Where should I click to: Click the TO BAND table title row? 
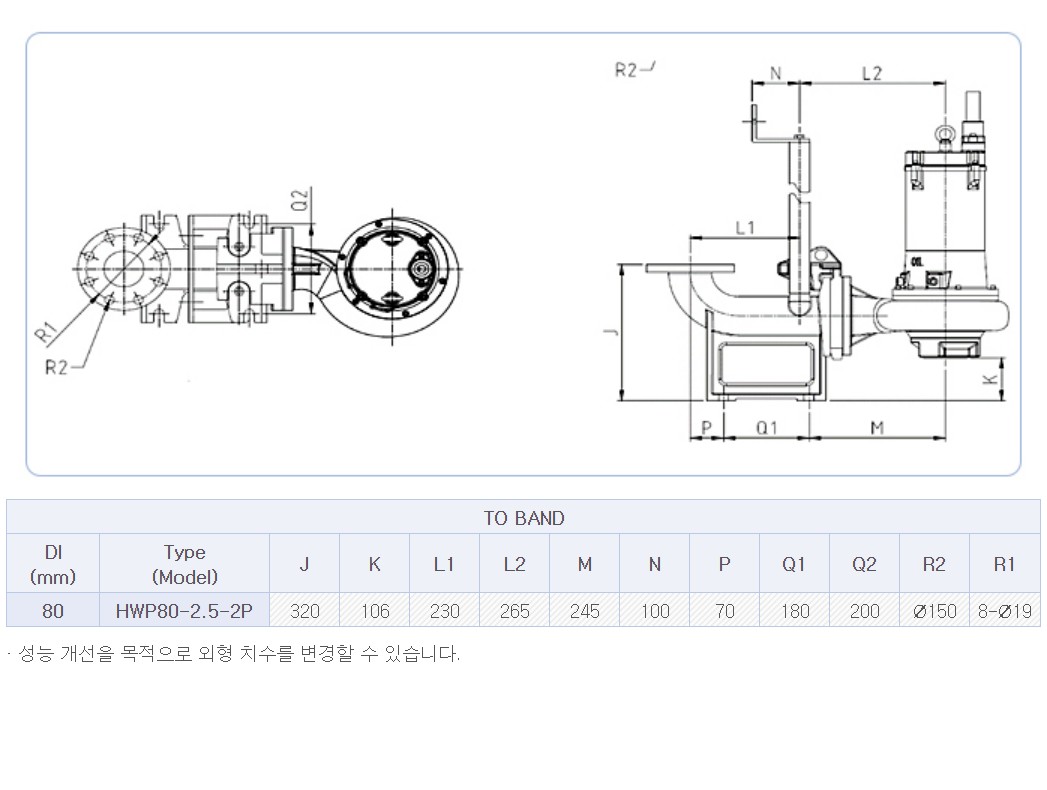(x=523, y=518)
